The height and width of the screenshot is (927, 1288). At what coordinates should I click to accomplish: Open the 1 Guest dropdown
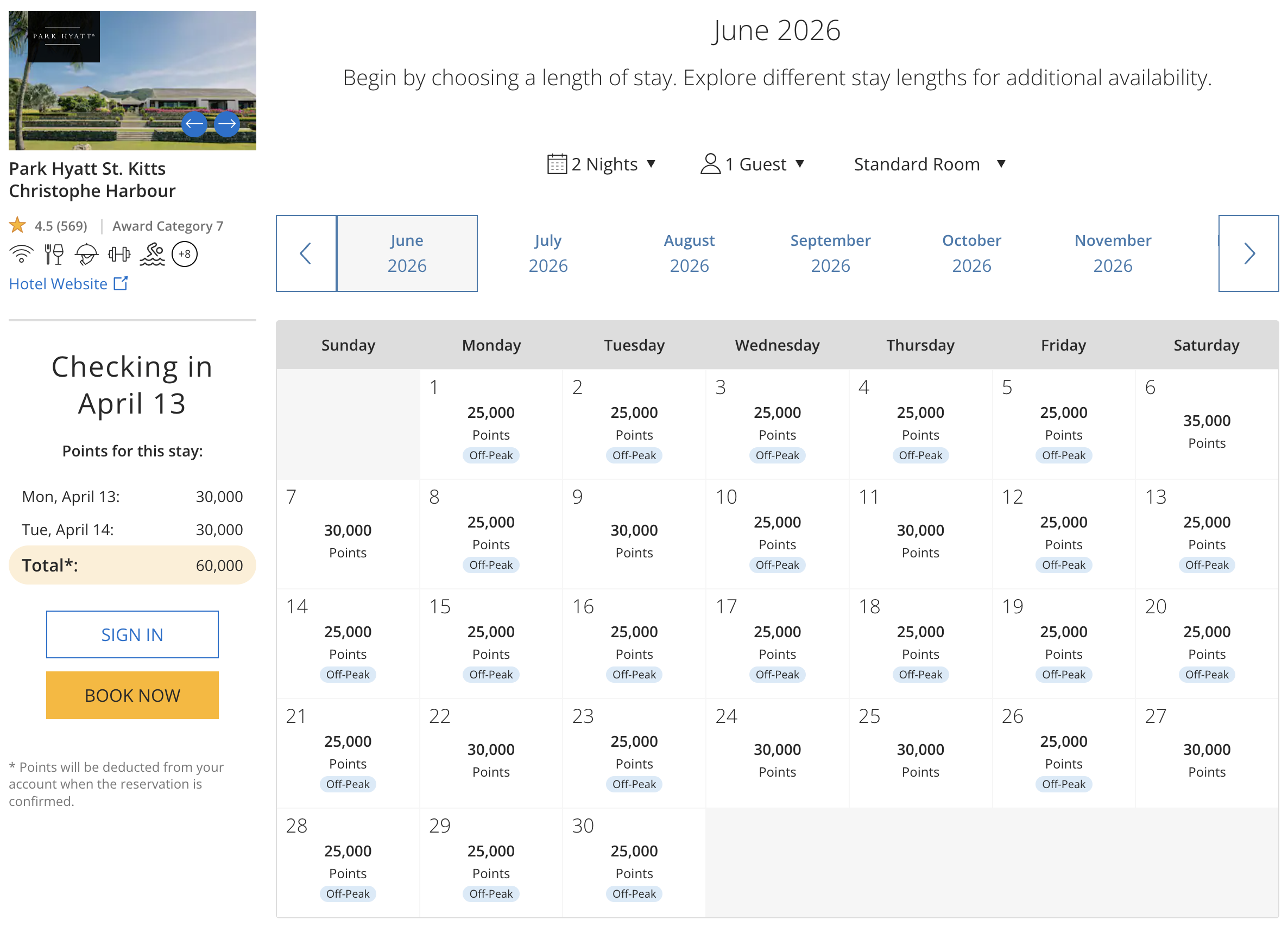(x=755, y=163)
